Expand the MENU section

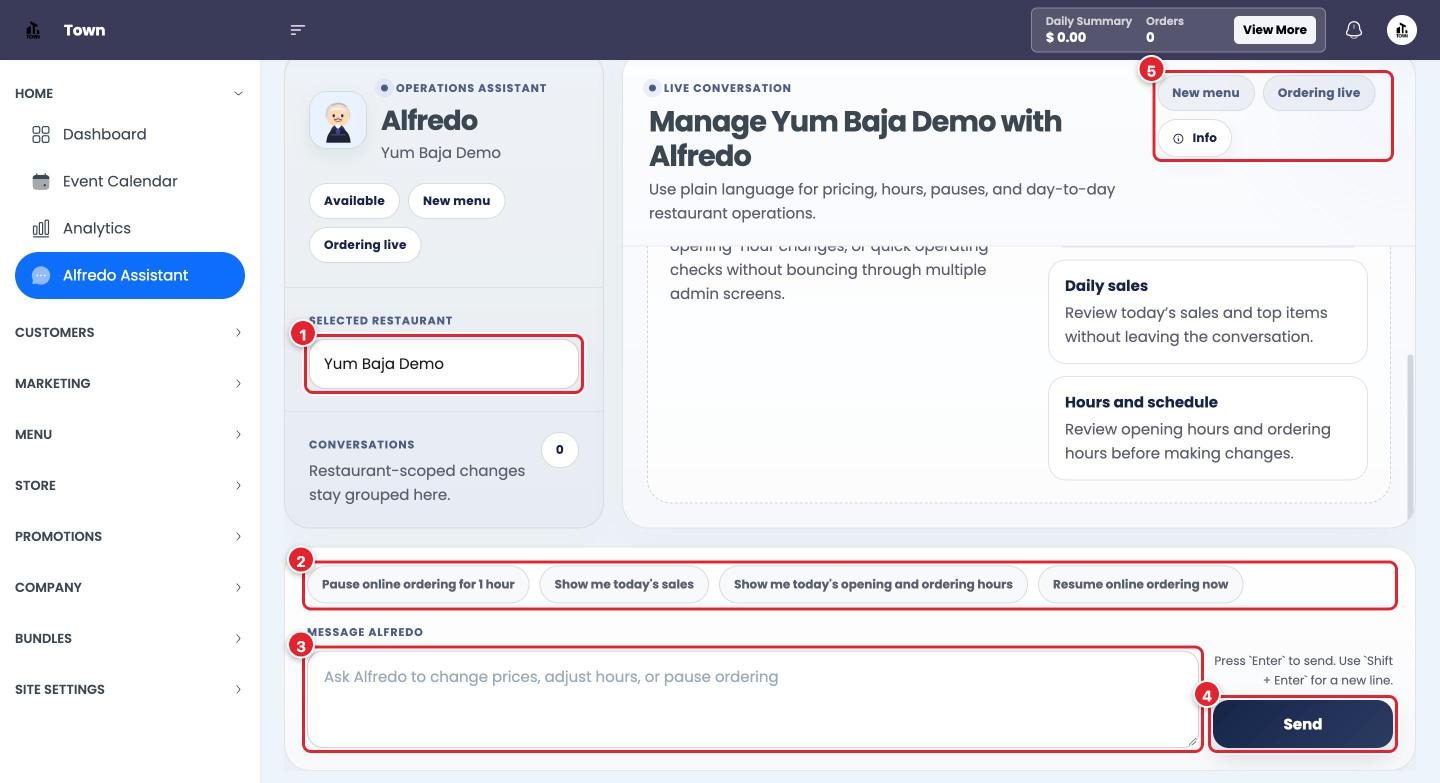pyautogui.click(x=130, y=434)
